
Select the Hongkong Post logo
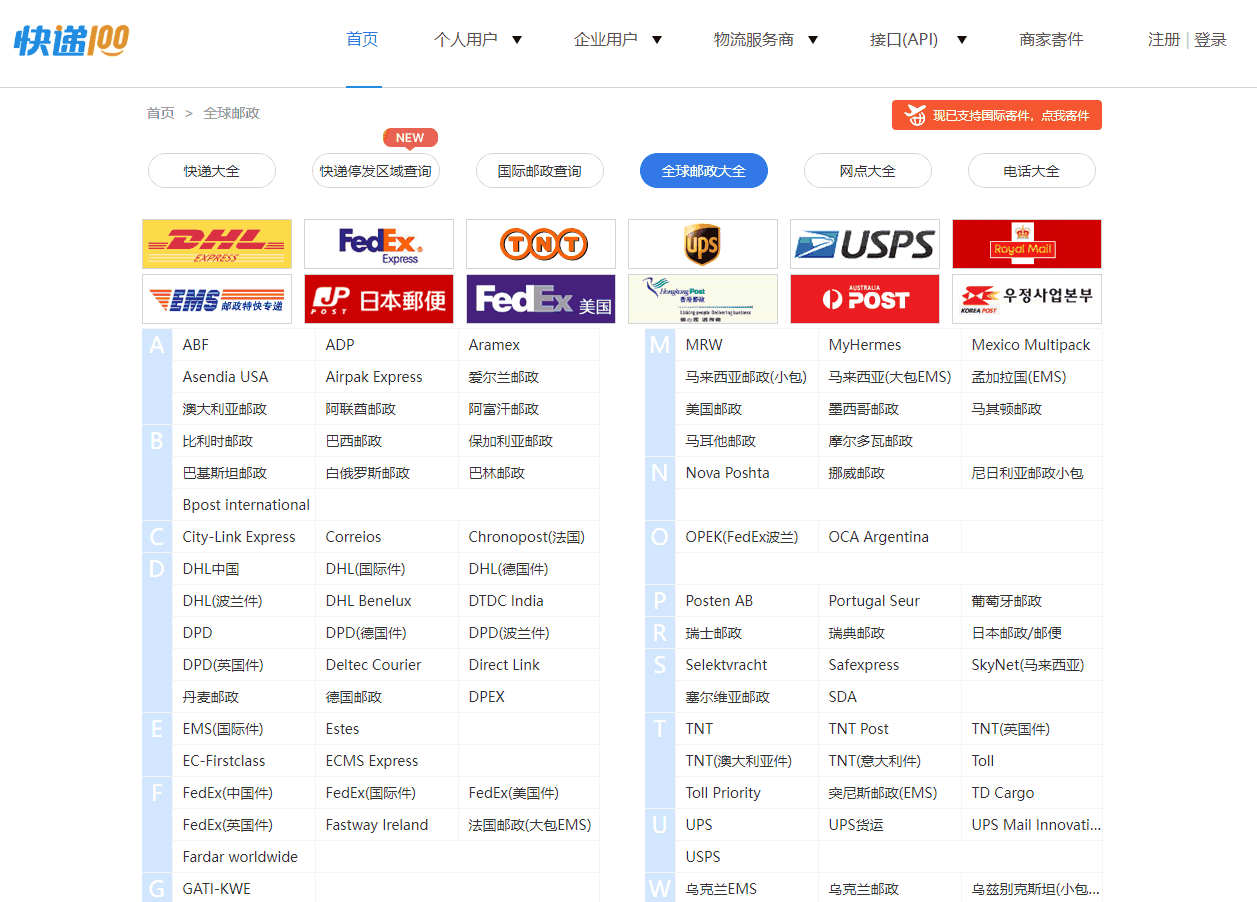click(702, 298)
